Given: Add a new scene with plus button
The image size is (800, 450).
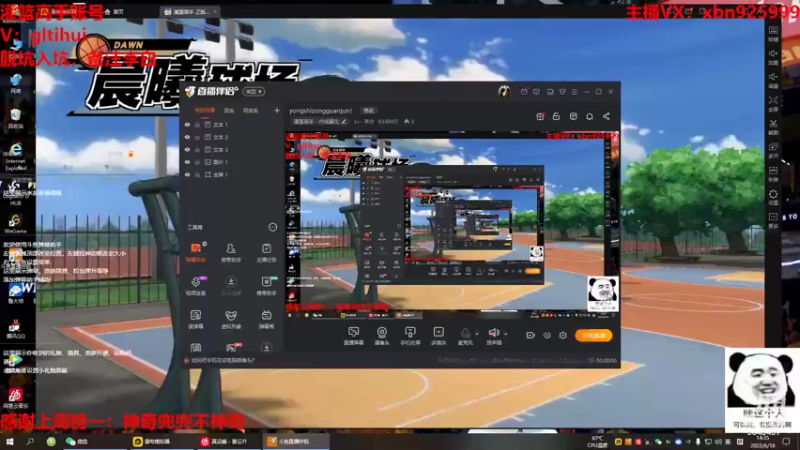Looking at the screenshot, I should 277,110.
